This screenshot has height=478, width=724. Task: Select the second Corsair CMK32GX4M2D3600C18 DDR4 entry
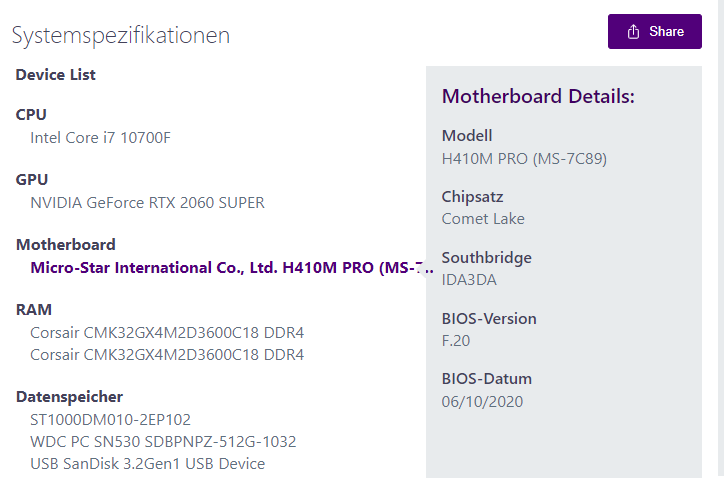(167, 354)
